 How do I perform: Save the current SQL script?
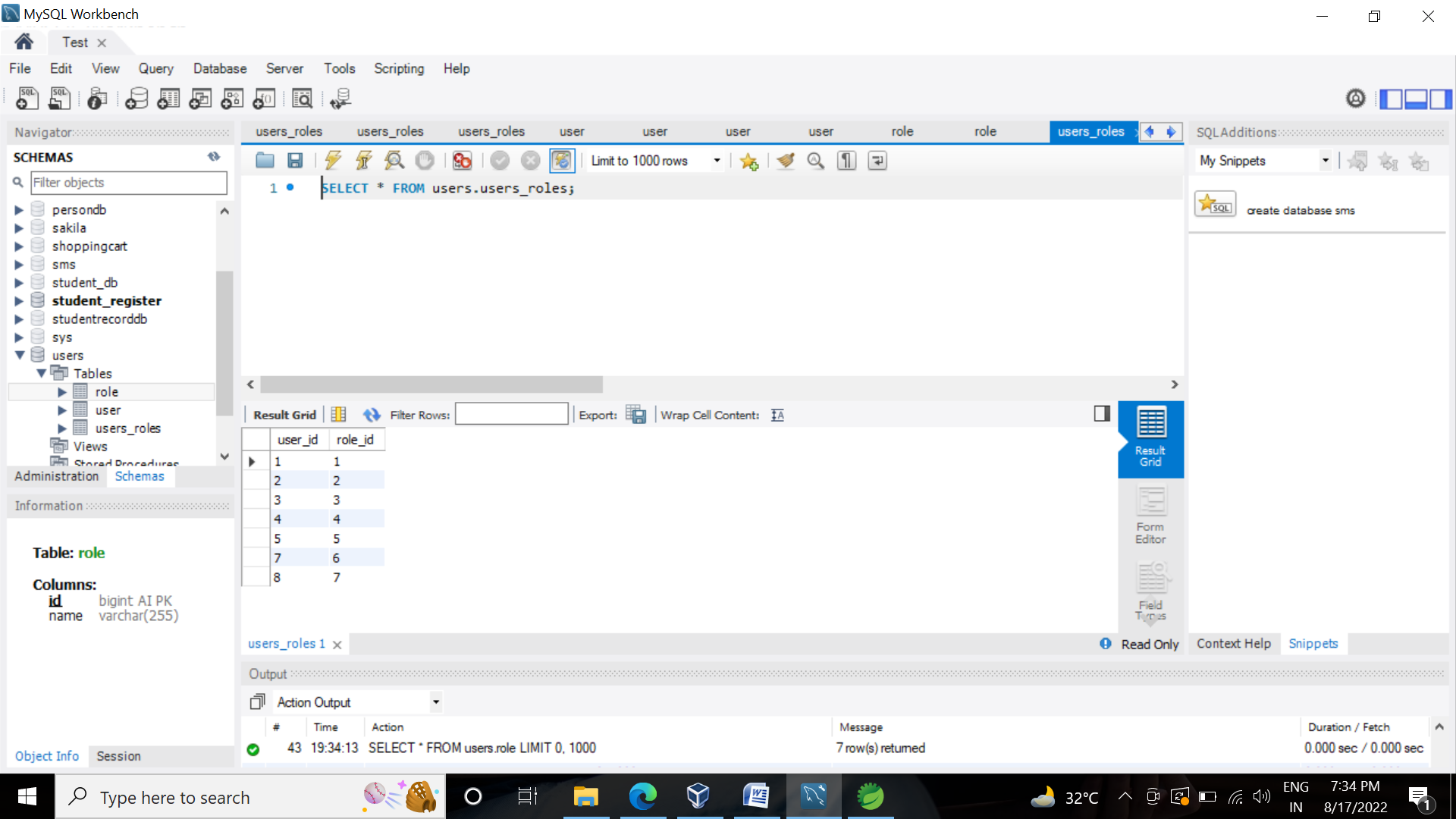(x=295, y=160)
